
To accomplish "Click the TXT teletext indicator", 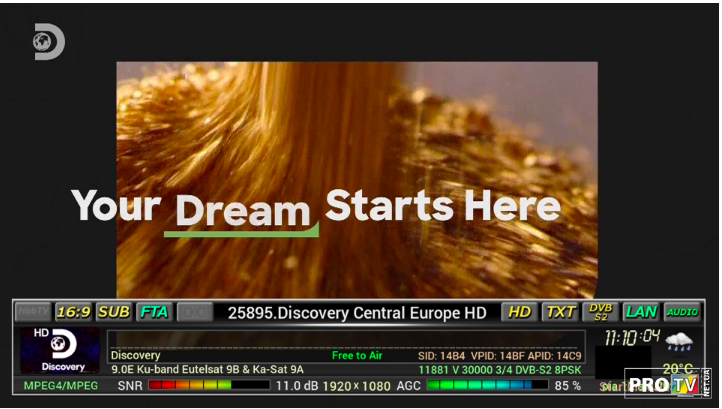I will click(560, 312).
